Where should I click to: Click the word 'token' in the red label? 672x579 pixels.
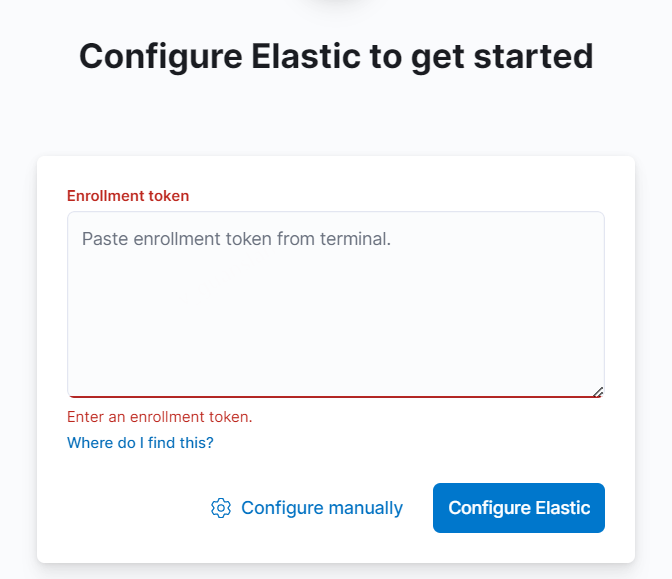click(169, 196)
